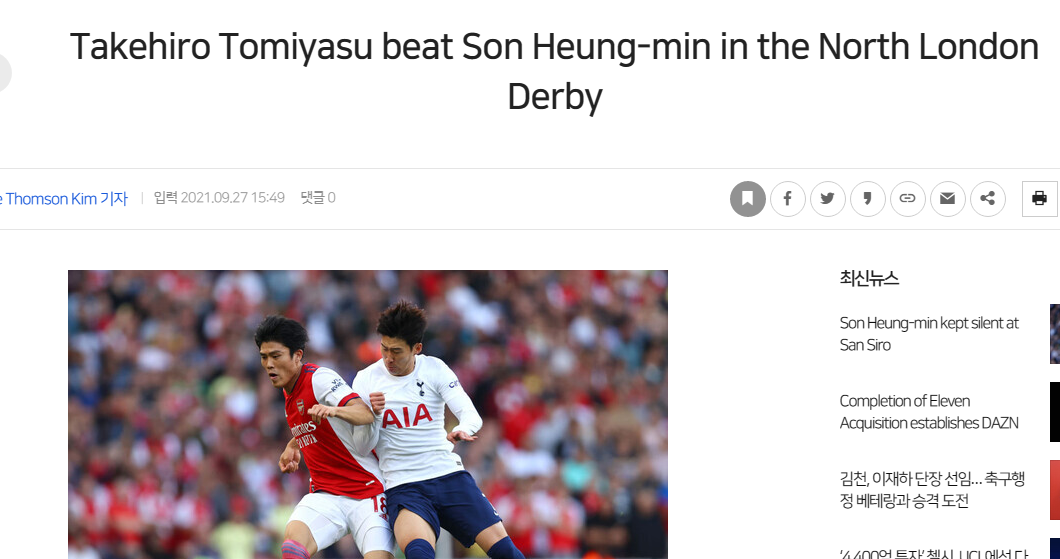Open the partially visible 첼시 UCL news item

pyautogui.click(x=934, y=553)
